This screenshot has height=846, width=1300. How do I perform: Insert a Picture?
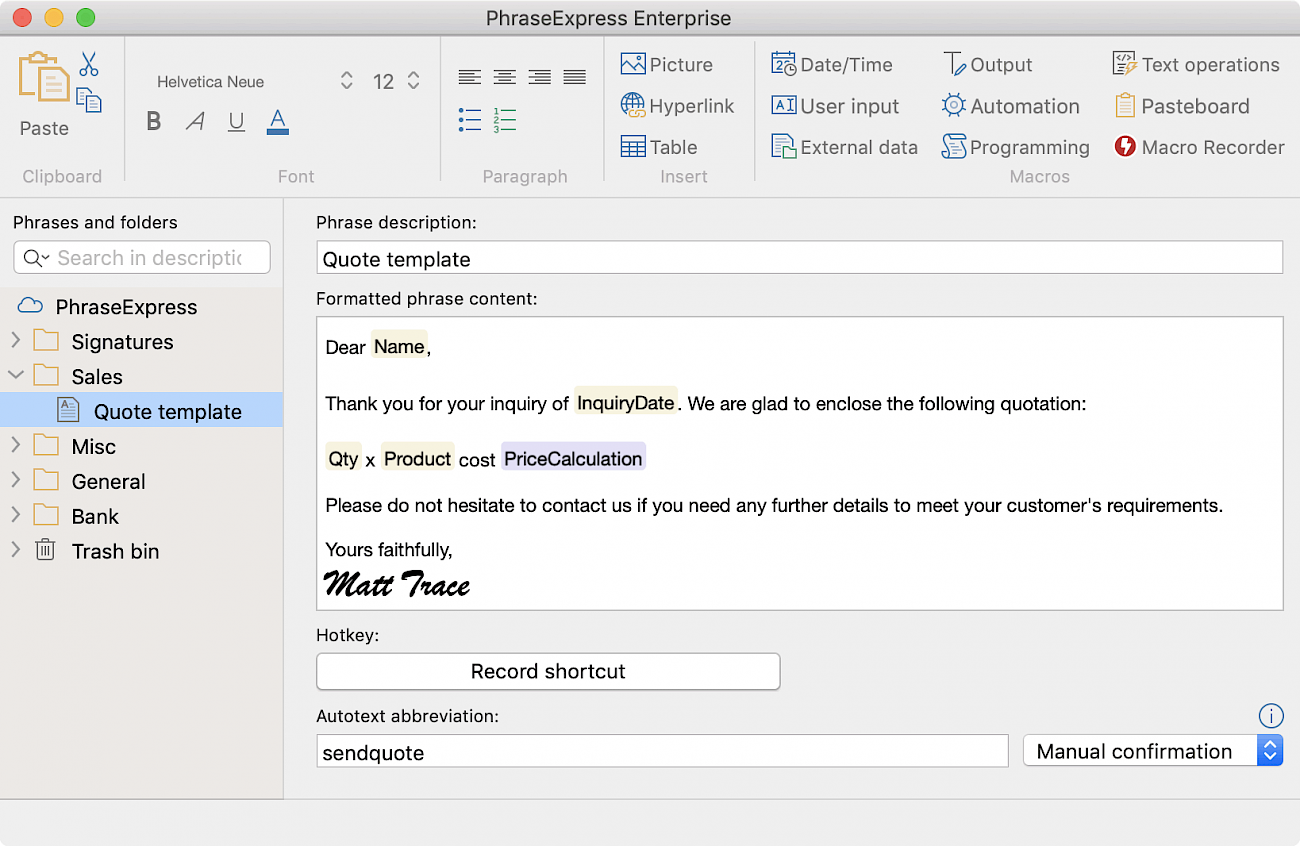tap(666, 64)
